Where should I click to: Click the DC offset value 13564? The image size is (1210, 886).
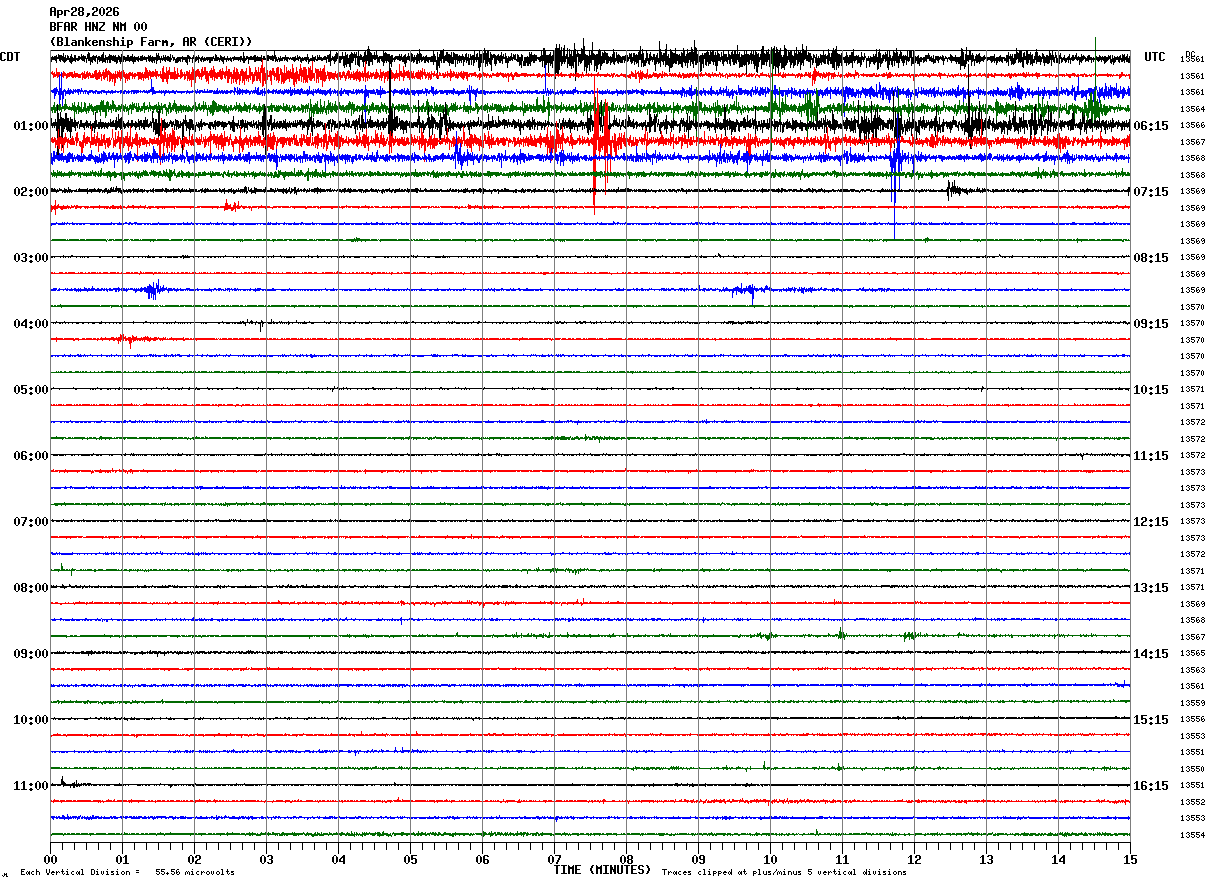tap(1192, 109)
